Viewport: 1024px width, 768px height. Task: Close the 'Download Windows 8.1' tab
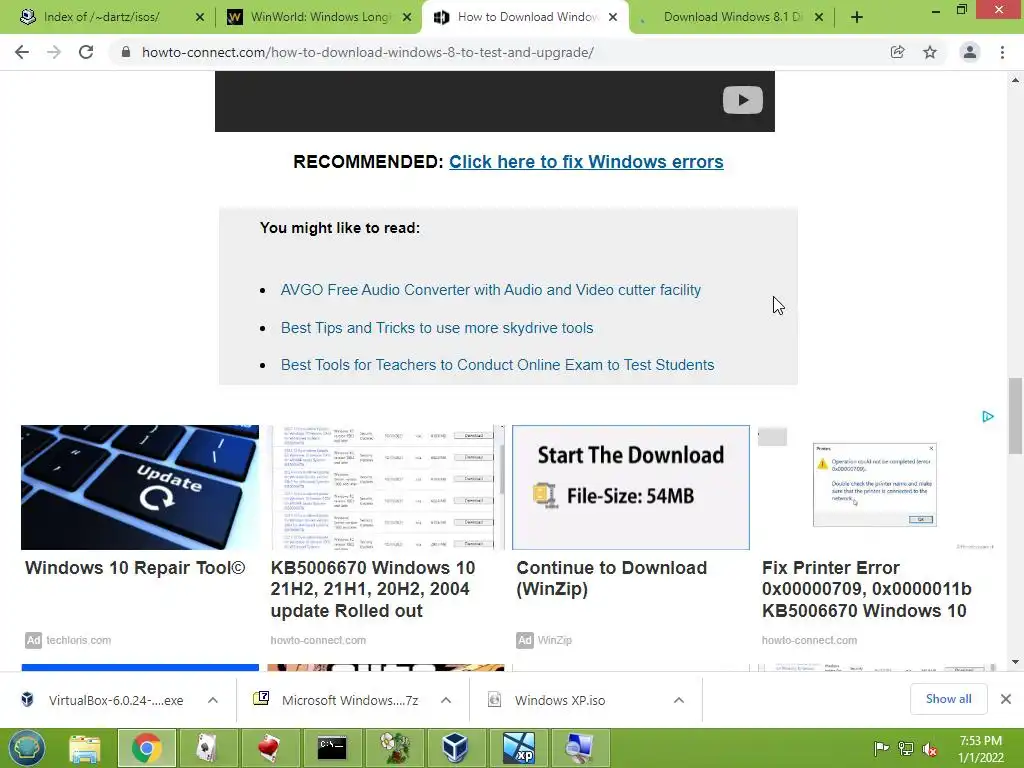[819, 17]
